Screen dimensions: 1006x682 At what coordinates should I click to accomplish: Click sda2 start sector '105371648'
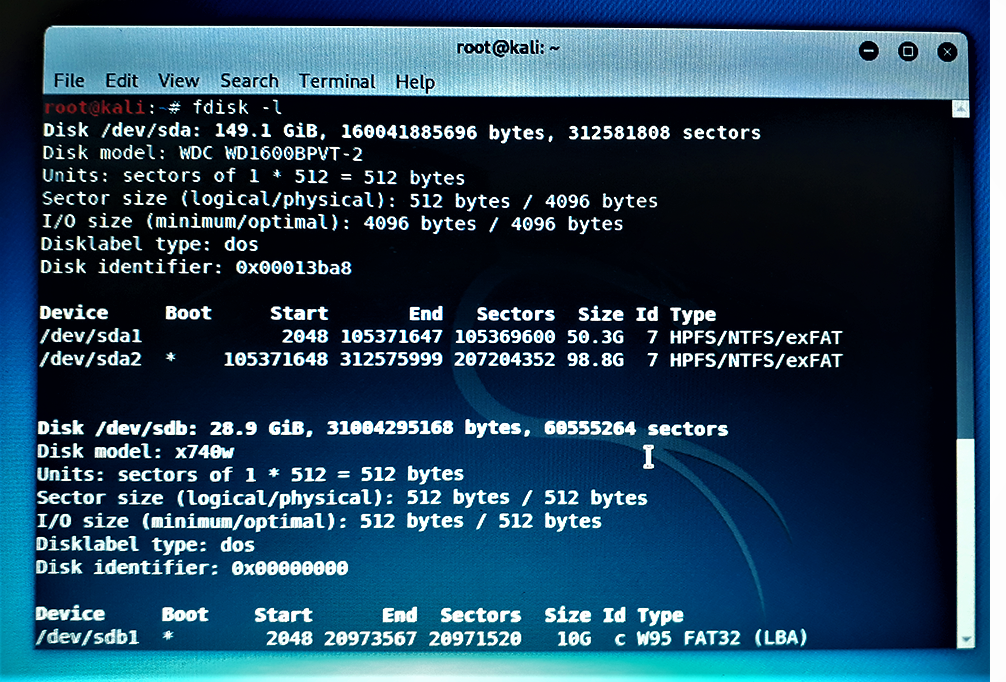(x=276, y=359)
